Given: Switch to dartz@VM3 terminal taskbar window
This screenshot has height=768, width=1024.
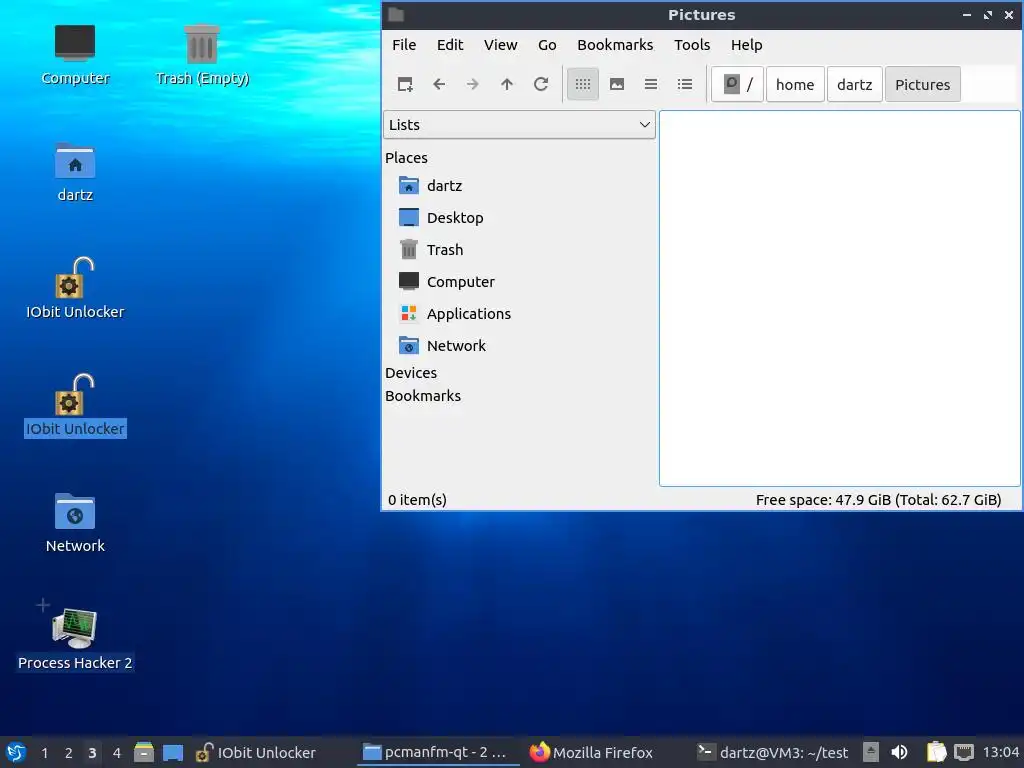Looking at the screenshot, I should point(773,752).
